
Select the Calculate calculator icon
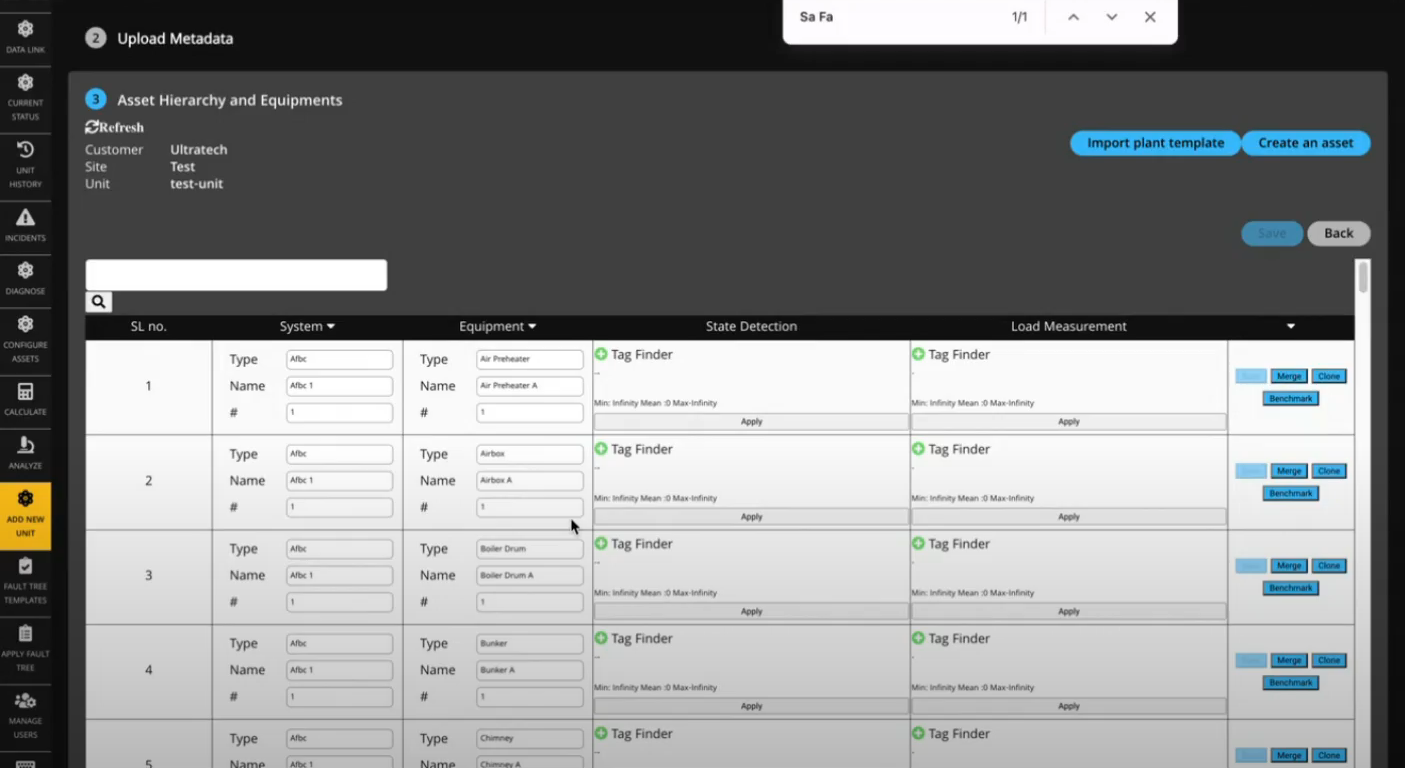[25, 398]
